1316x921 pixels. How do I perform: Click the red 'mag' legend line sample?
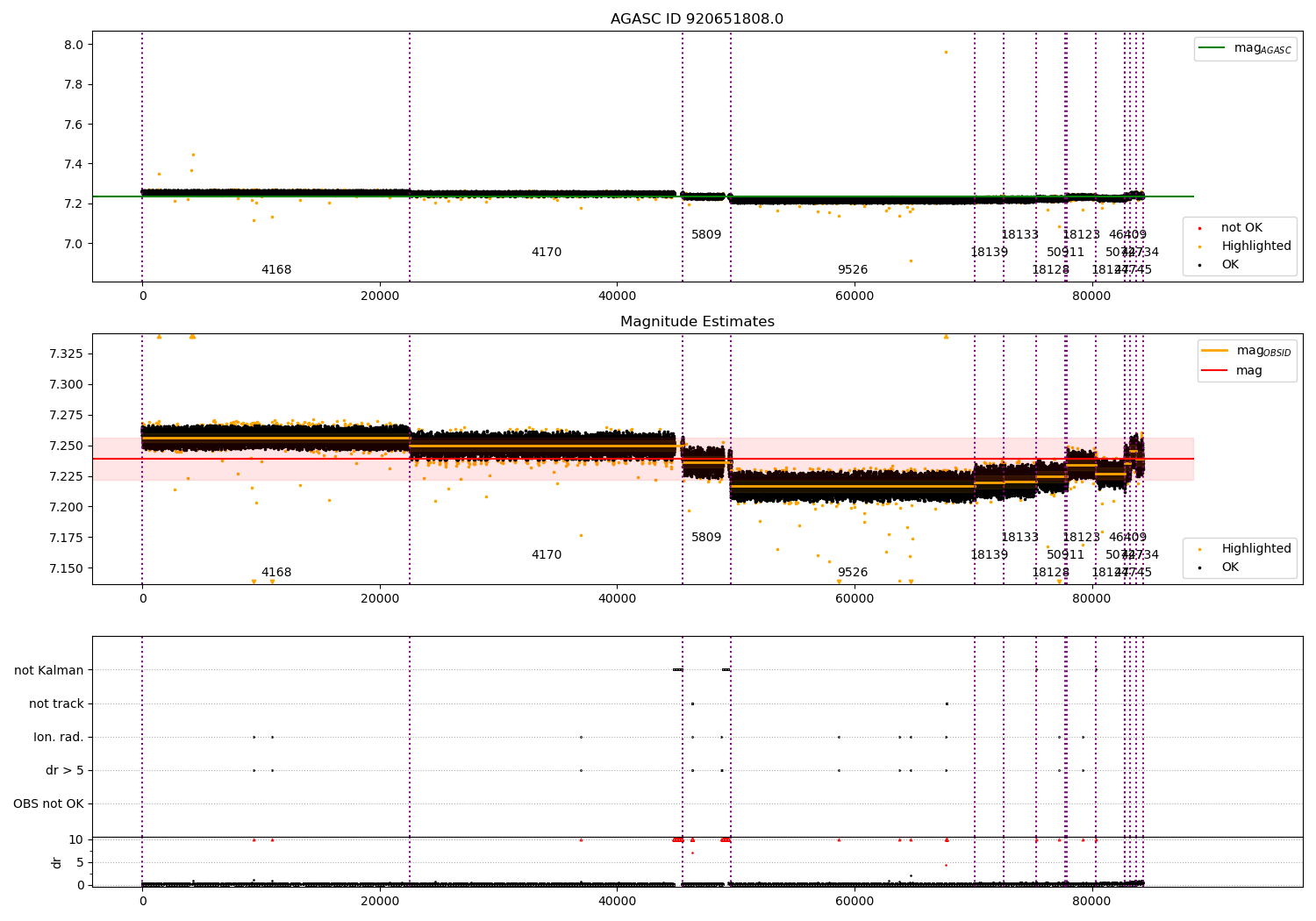[x=1215, y=370]
